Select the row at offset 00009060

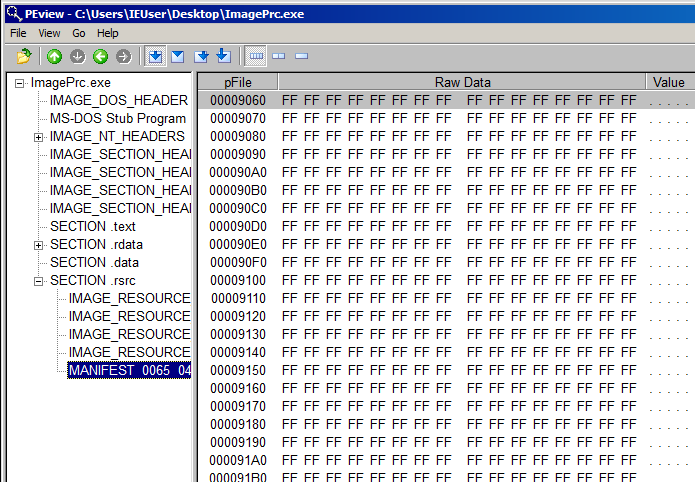(446, 100)
